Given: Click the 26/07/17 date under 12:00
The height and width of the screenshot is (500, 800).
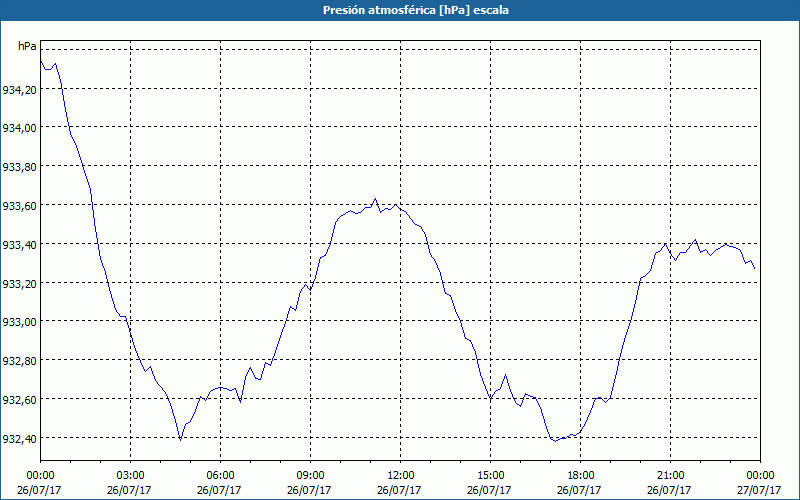Looking at the screenshot, I should click(399, 490).
